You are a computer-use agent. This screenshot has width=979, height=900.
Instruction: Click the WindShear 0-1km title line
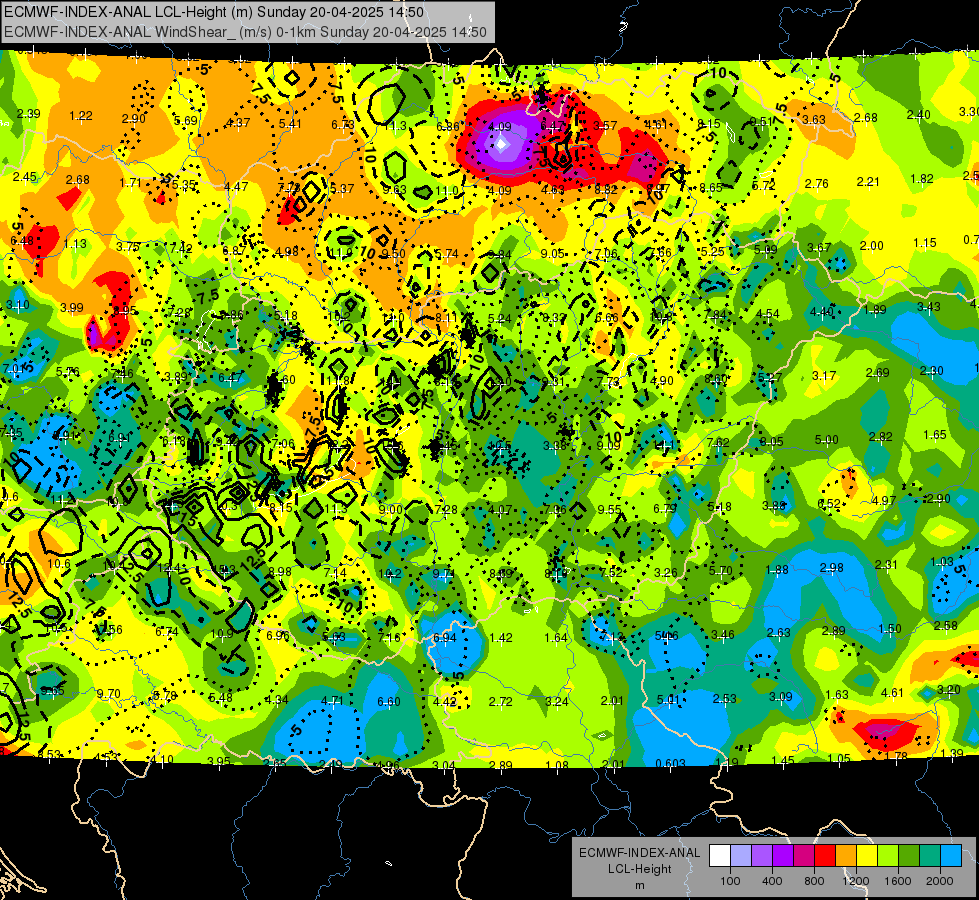[245, 32]
